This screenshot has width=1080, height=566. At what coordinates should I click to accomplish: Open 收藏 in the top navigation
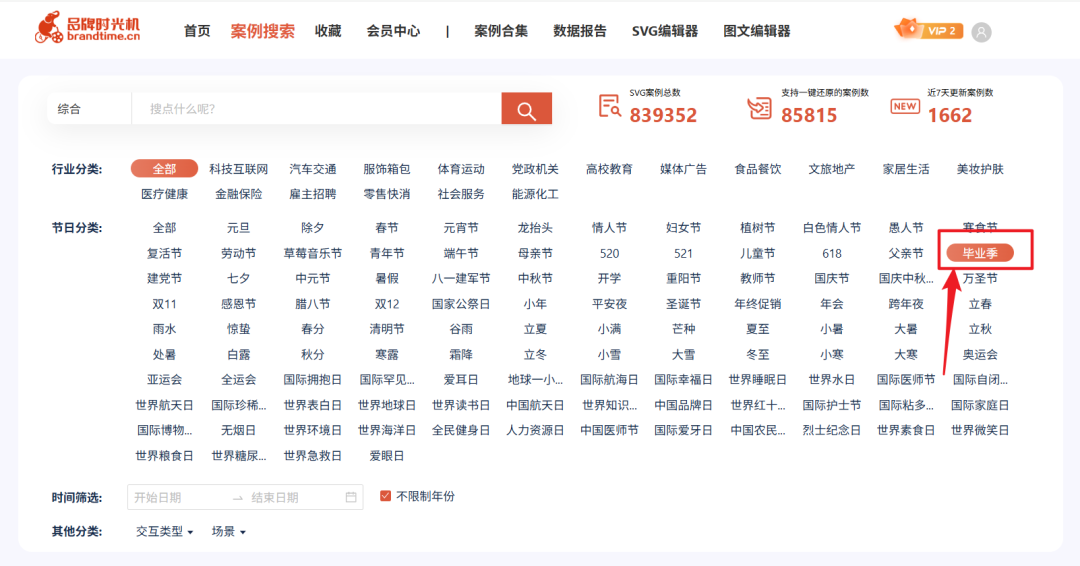[x=328, y=31]
